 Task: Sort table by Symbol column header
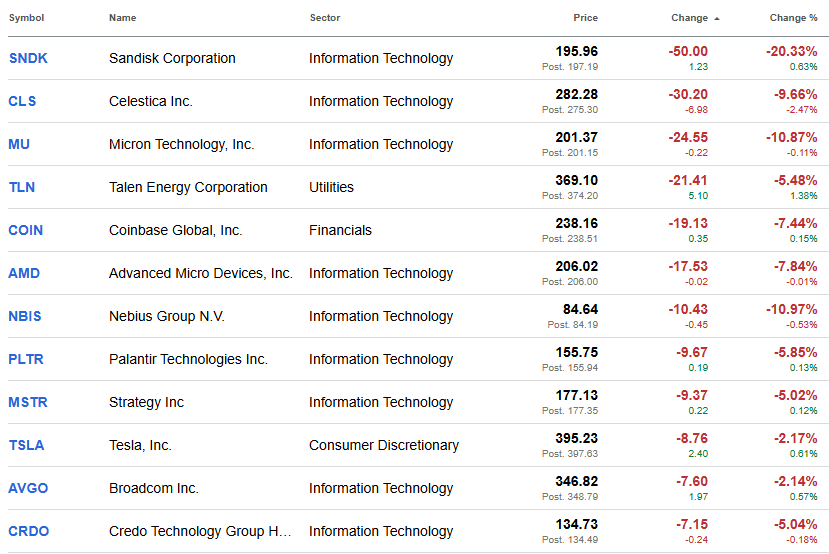tap(26, 18)
